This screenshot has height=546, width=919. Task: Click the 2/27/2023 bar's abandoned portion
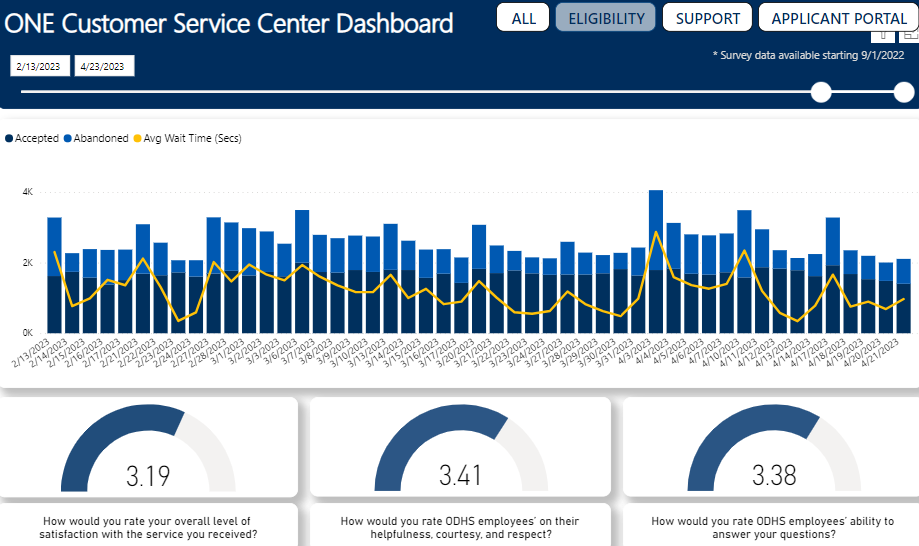(213, 245)
